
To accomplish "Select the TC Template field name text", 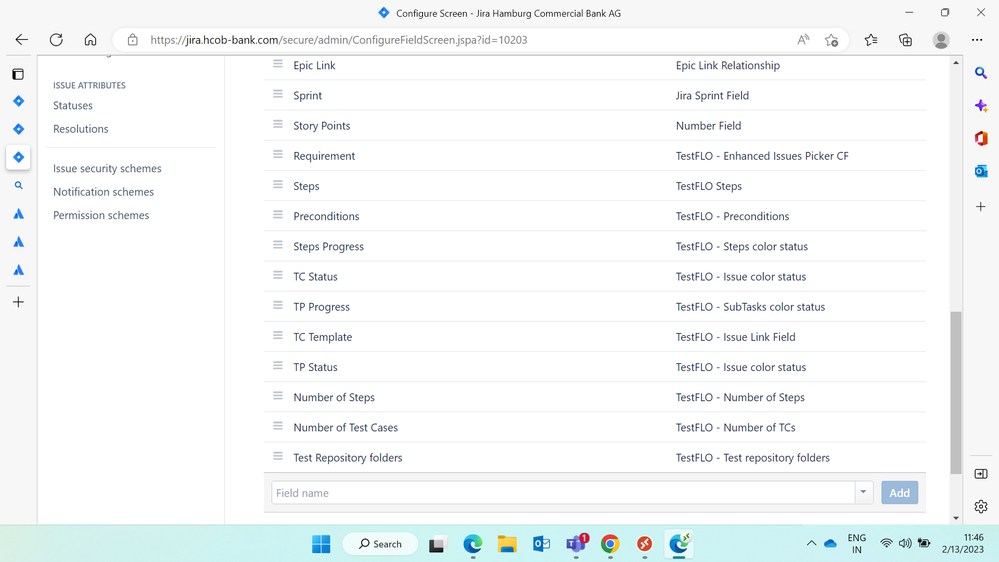I will tap(322, 337).
